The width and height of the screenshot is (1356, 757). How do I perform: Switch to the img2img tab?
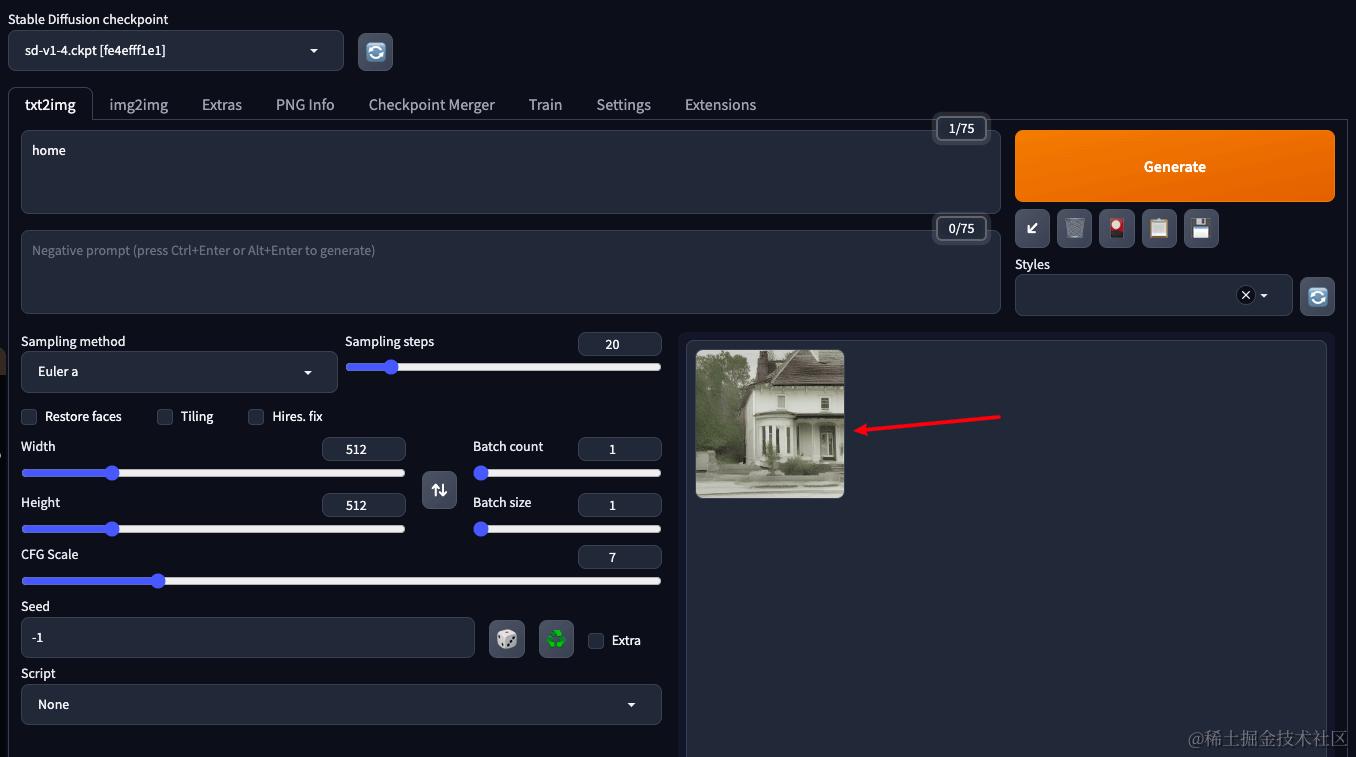point(139,104)
